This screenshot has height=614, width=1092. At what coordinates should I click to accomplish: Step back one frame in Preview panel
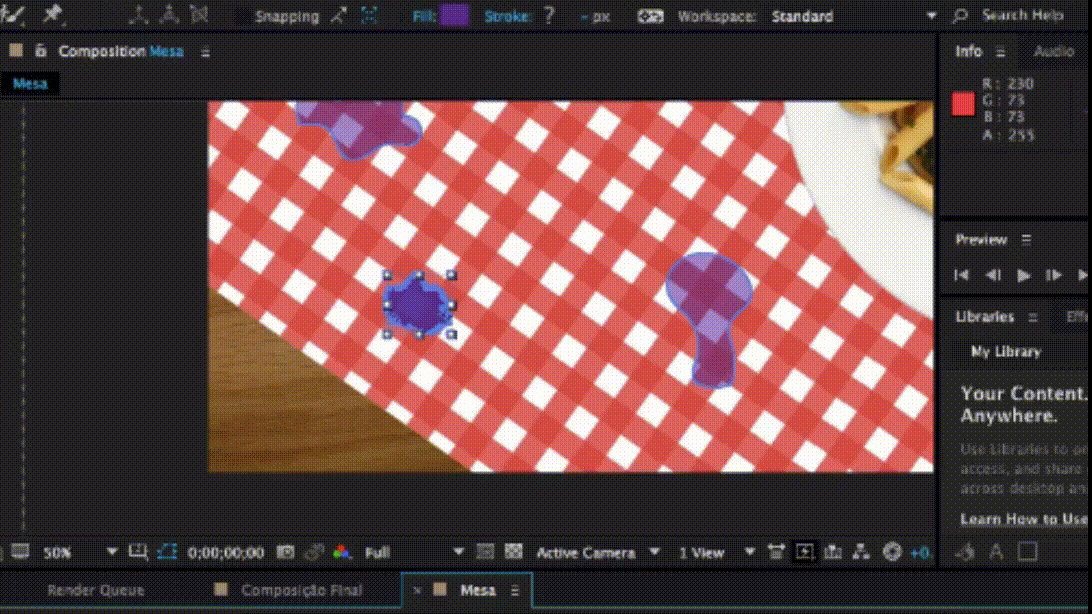993,275
